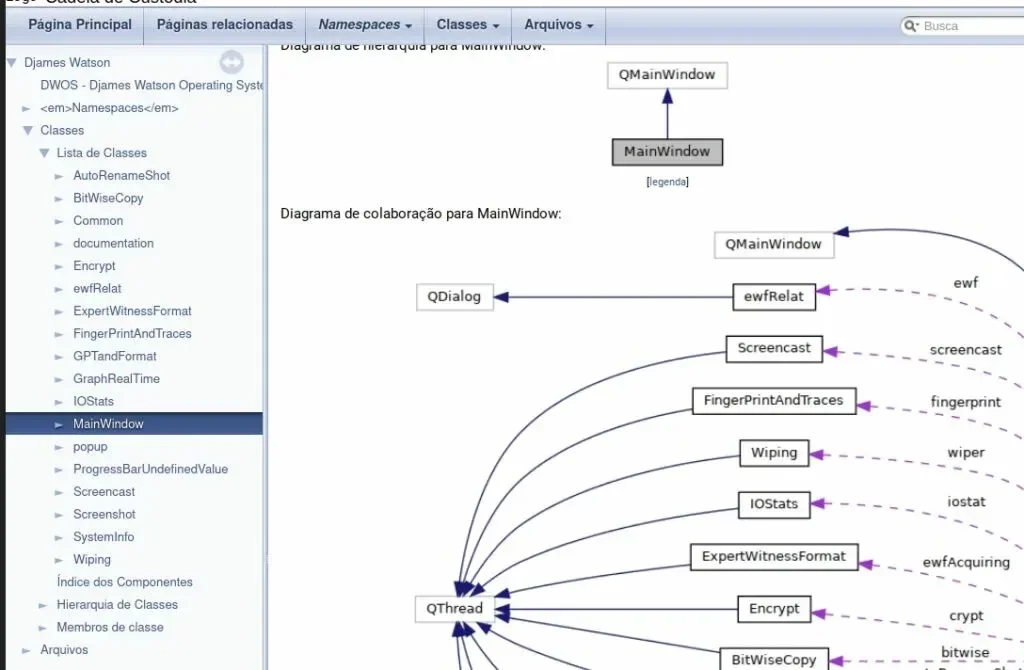Open the Arquivos dropdown menu
This screenshot has width=1024, height=670.
[558, 25]
